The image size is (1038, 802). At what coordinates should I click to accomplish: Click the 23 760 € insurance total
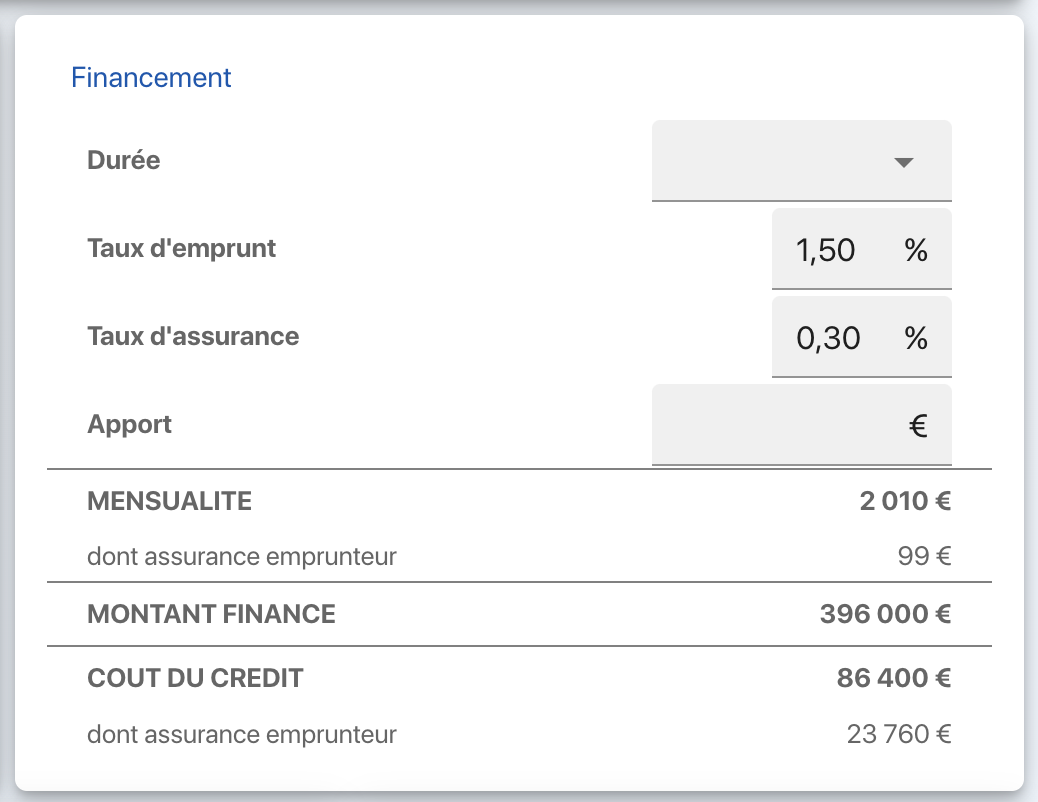898,735
